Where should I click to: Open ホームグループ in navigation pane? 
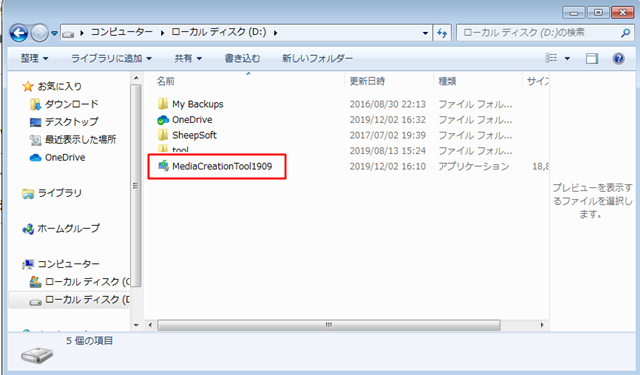point(69,229)
